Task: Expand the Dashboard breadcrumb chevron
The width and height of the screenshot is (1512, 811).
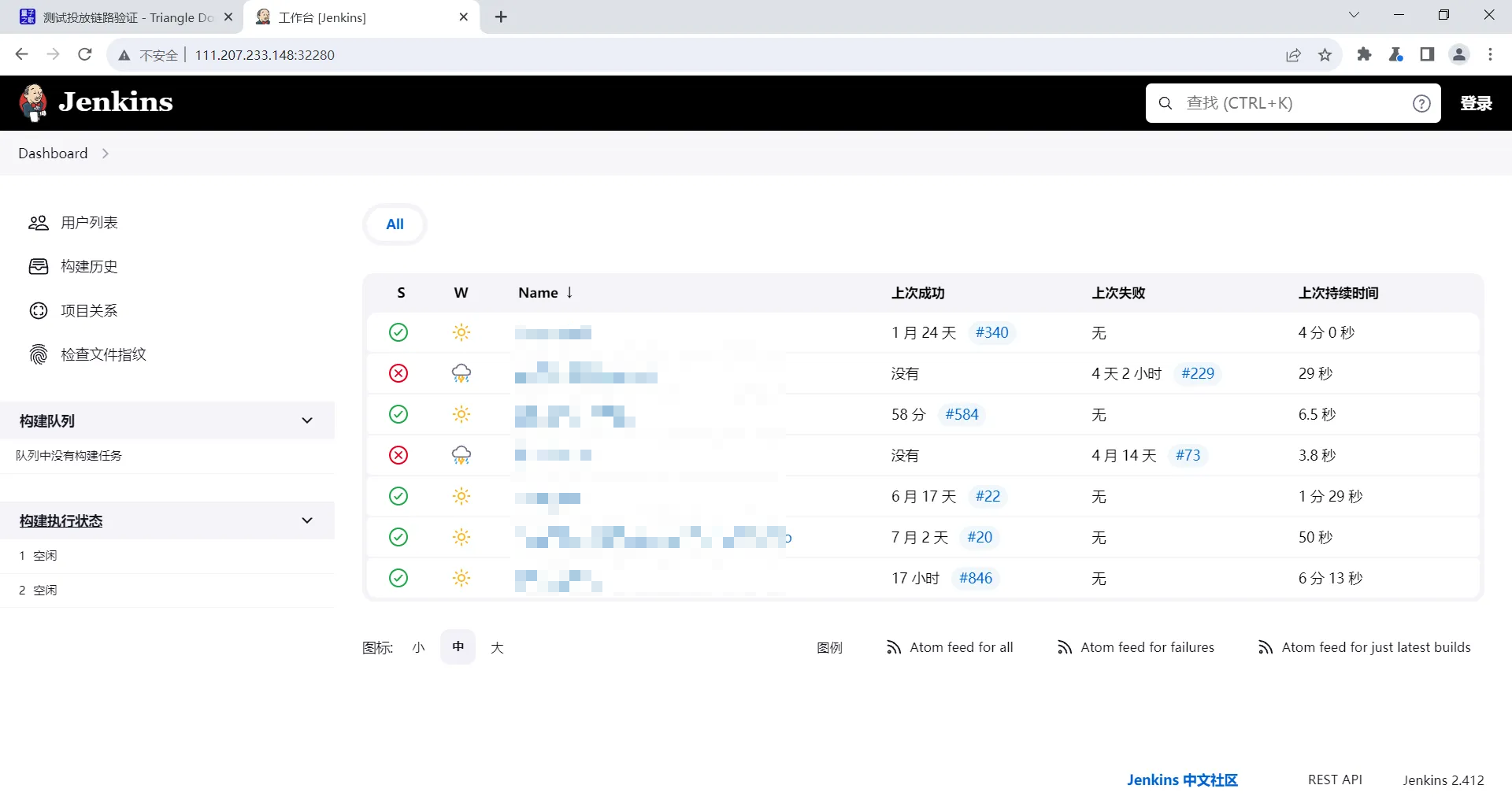Action: 106,154
